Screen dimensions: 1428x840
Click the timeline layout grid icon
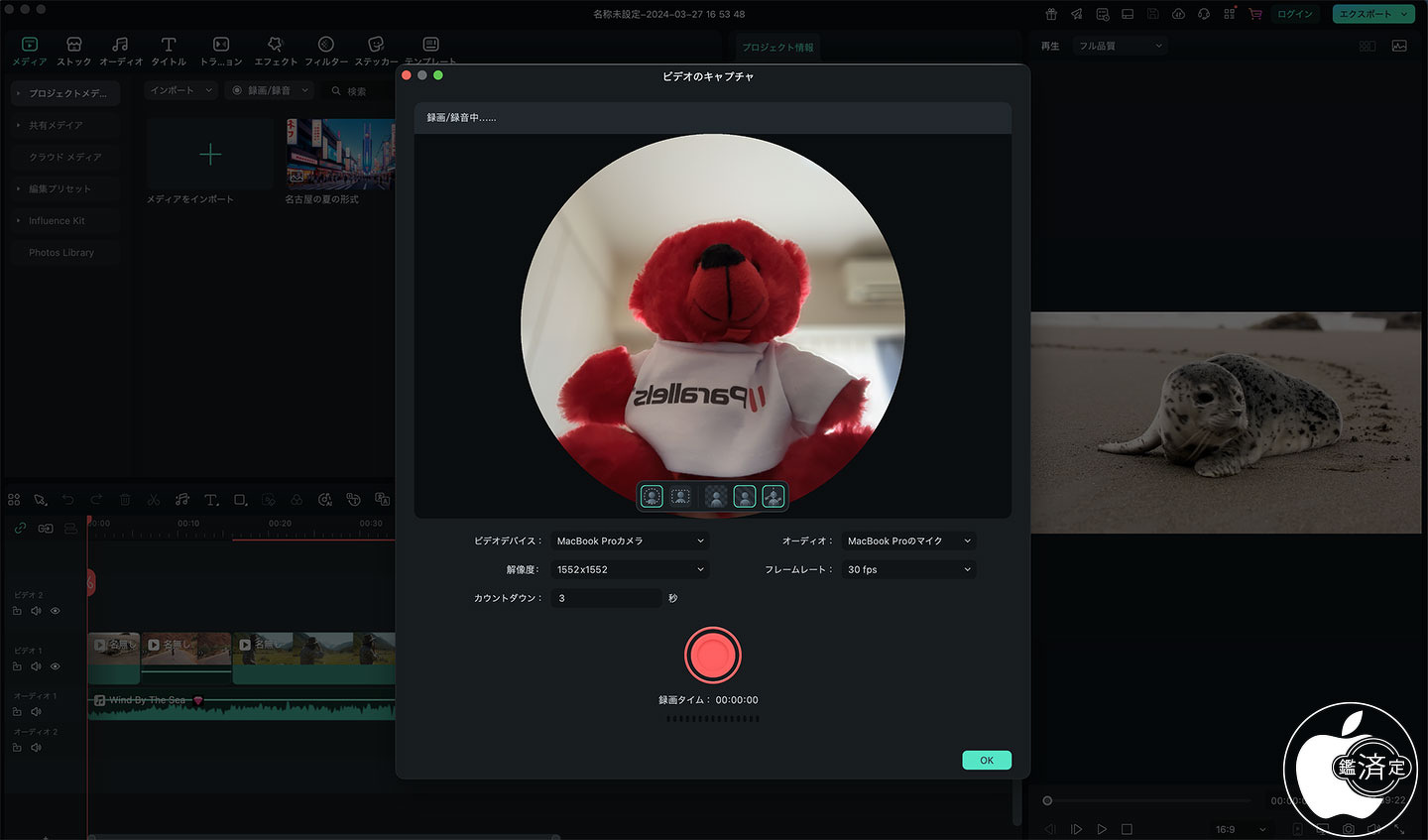click(x=14, y=500)
